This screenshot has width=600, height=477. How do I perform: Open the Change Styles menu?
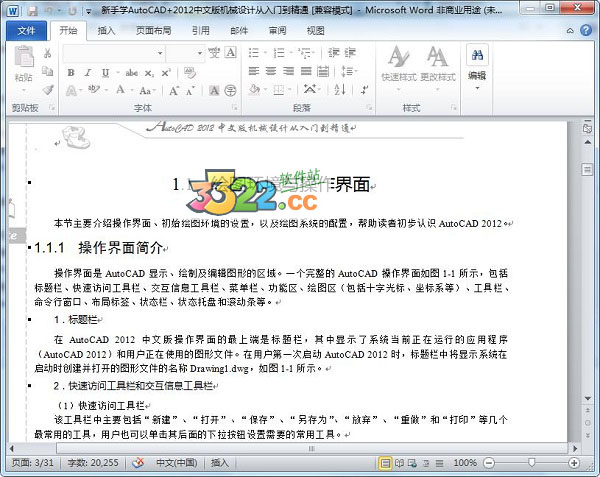[x=438, y=69]
